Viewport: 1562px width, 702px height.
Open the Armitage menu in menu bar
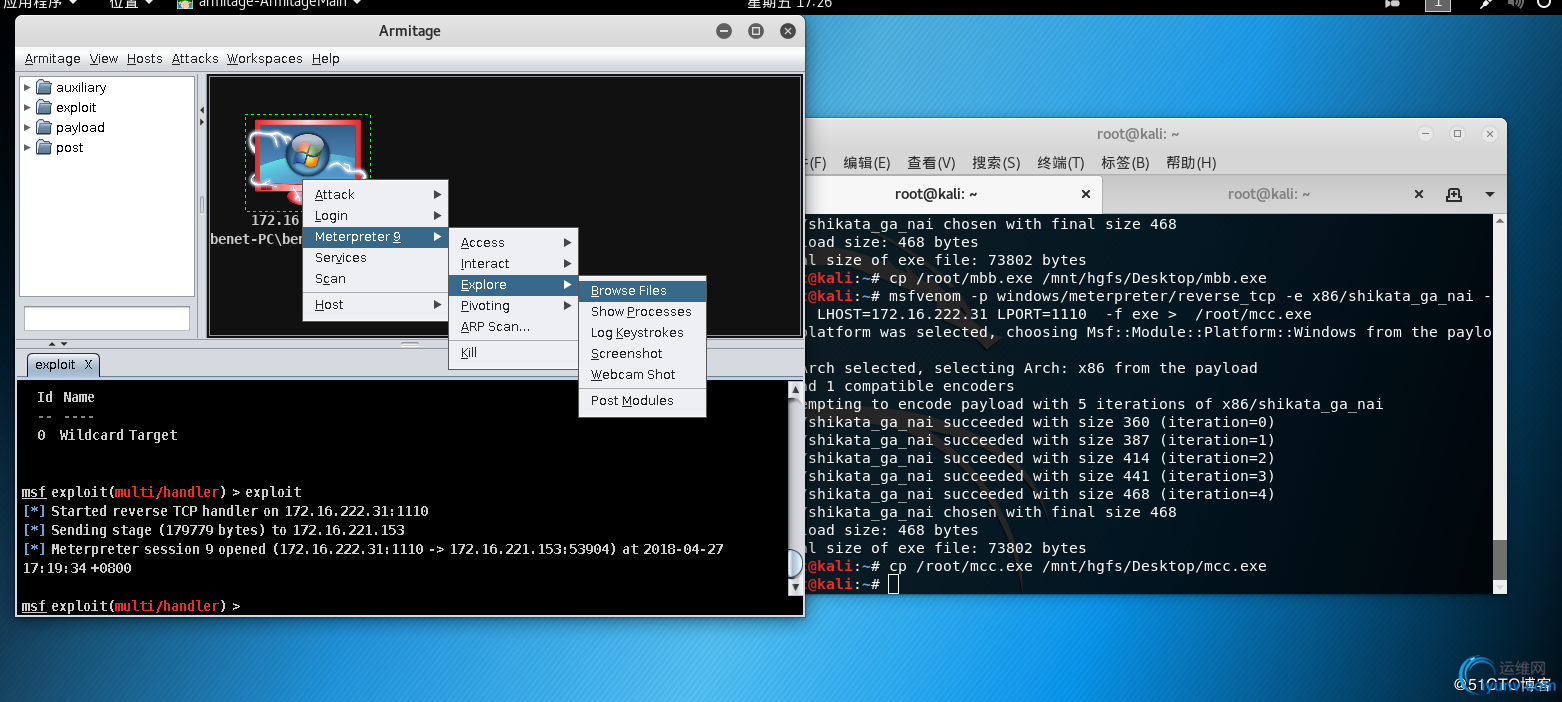[52, 58]
